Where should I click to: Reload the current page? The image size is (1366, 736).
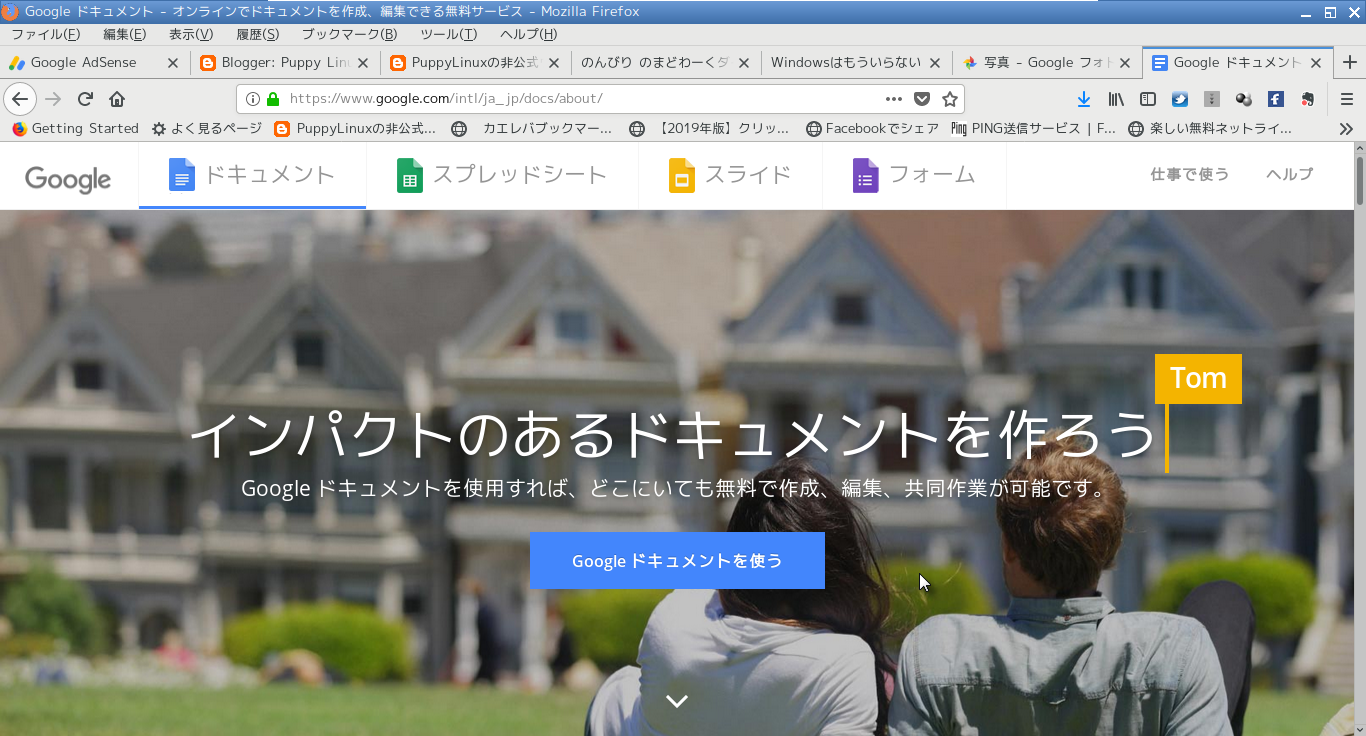[x=85, y=99]
